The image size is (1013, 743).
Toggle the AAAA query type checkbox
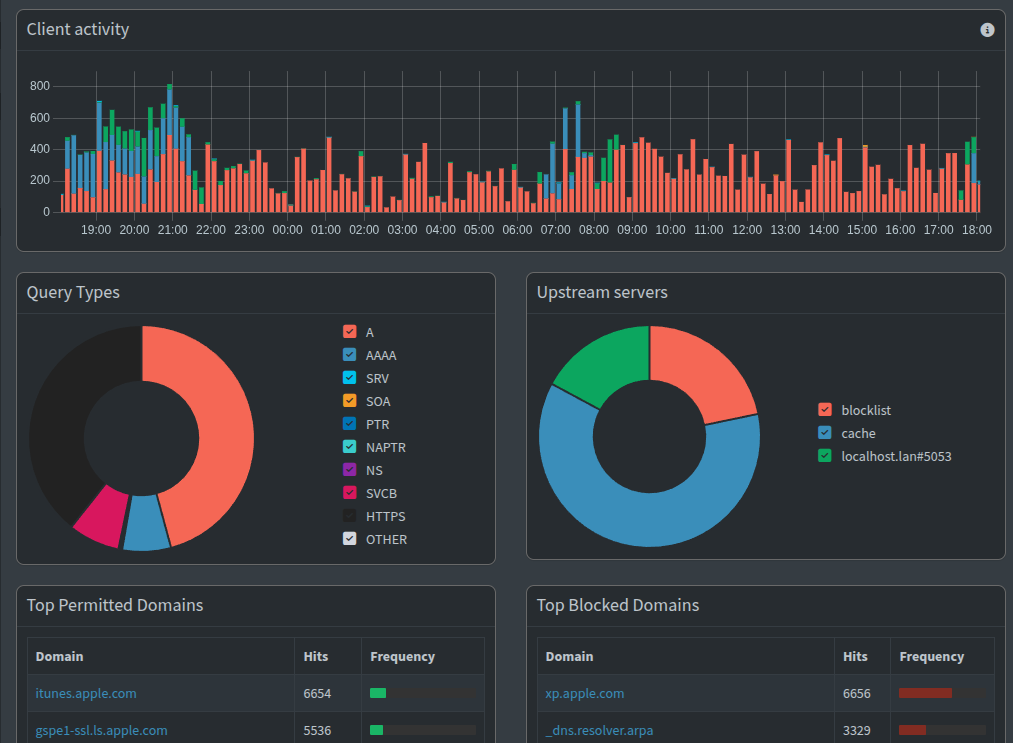tap(350, 355)
